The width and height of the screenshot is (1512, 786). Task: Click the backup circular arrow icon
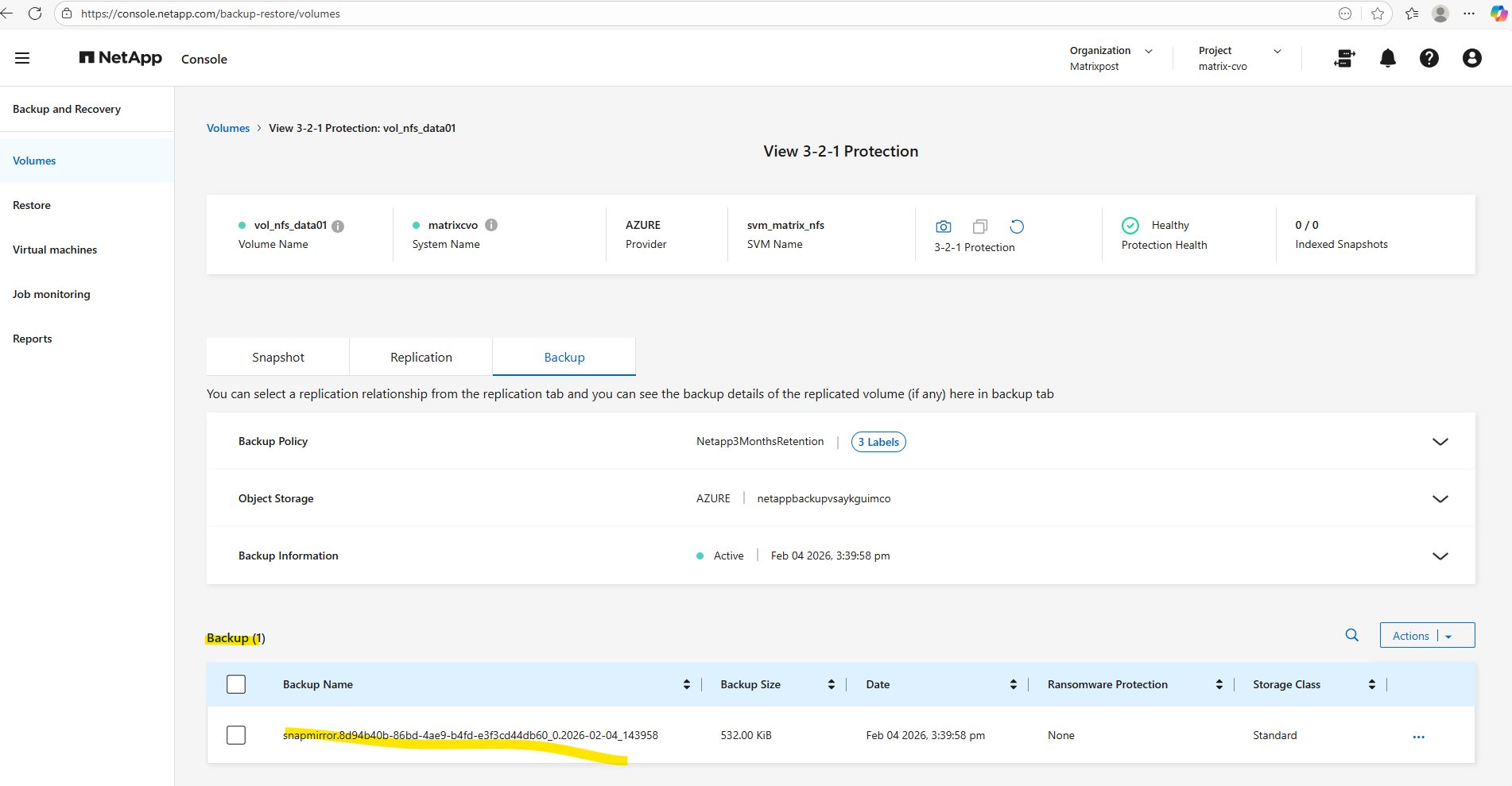(1017, 227)
